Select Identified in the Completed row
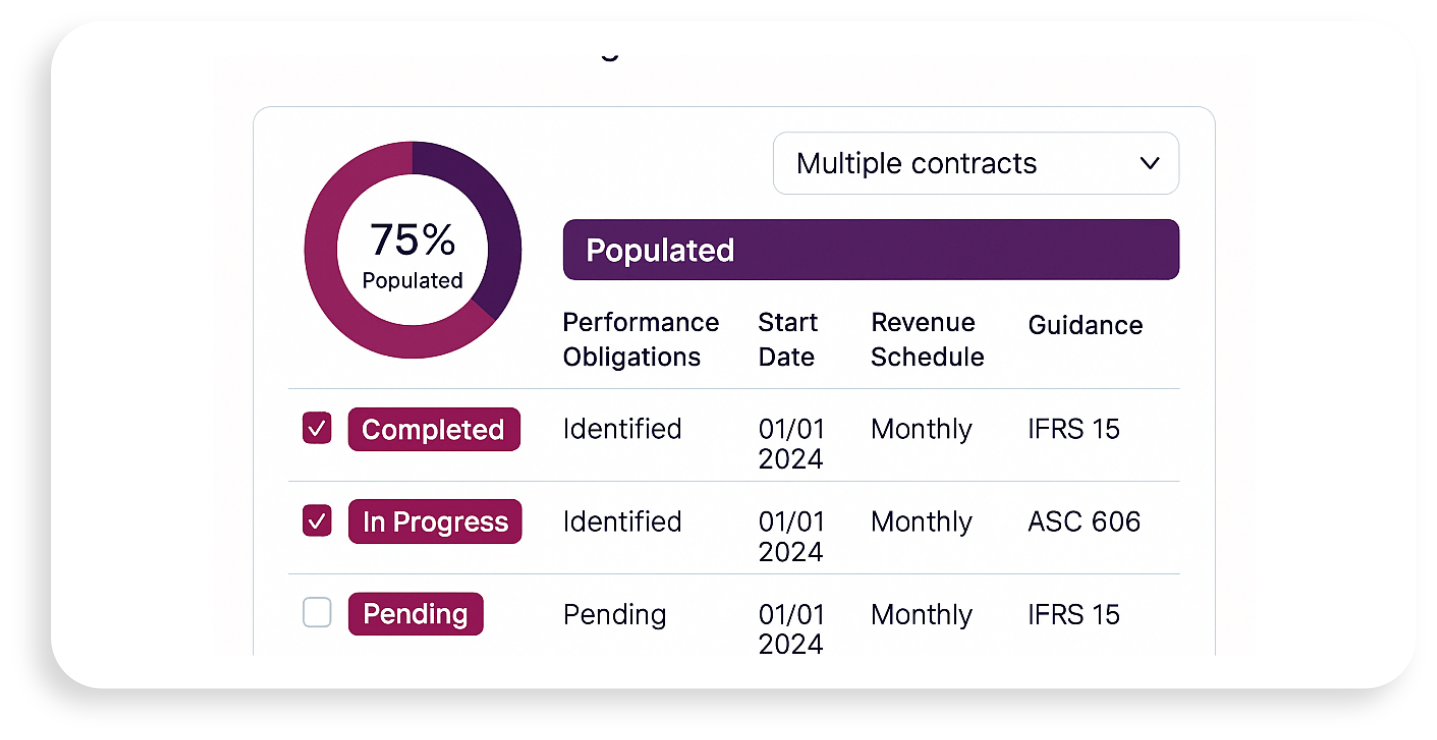 point(622,429)
